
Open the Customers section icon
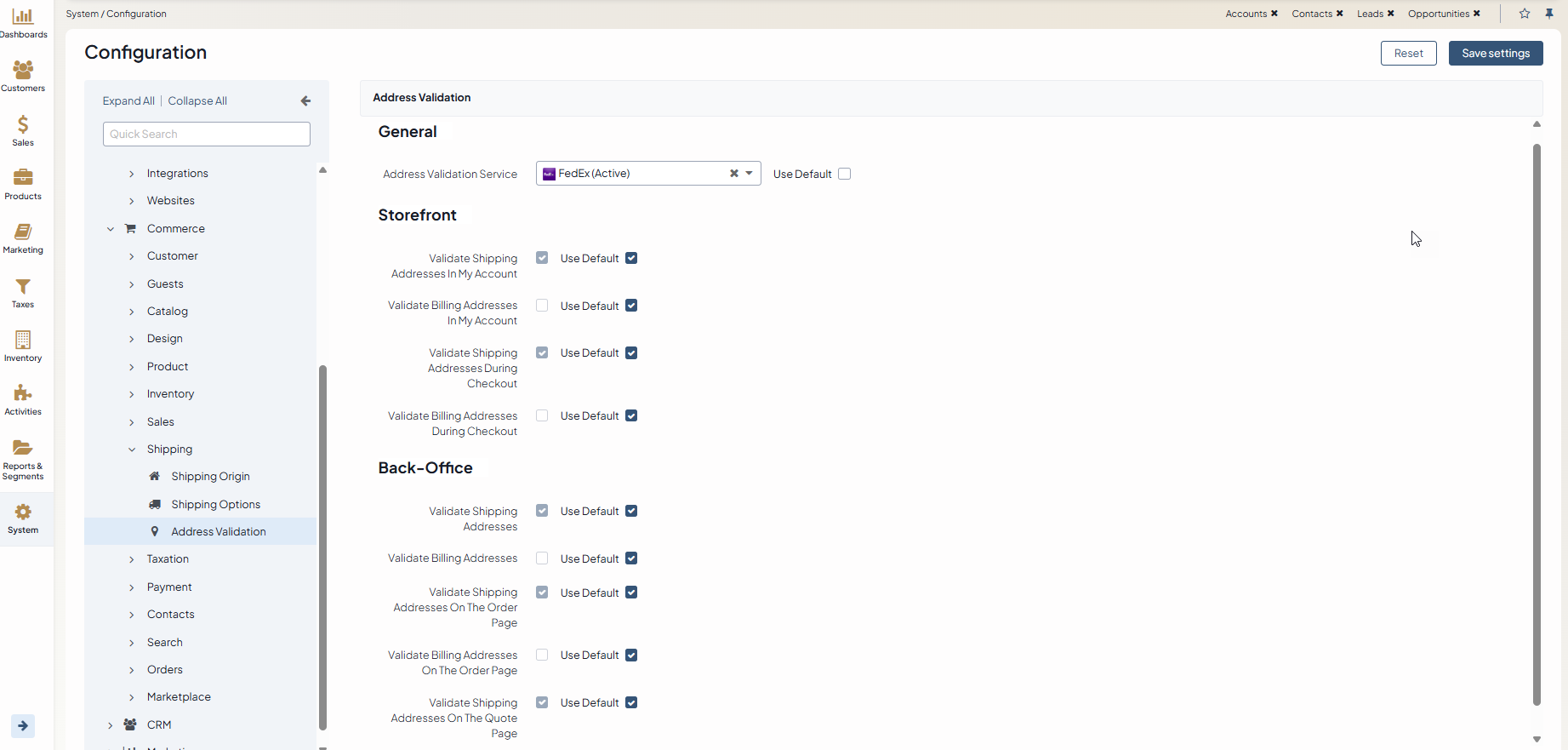(23, 71)
